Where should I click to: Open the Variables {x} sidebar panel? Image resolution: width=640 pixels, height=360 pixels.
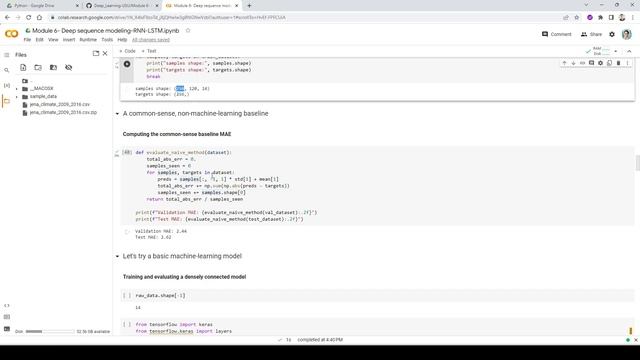pos(7,85)
